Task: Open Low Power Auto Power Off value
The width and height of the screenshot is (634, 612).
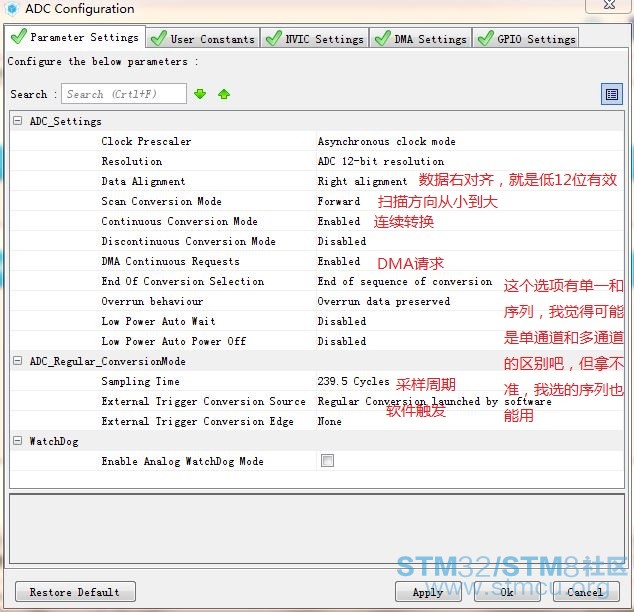Action: pos(342,341)
